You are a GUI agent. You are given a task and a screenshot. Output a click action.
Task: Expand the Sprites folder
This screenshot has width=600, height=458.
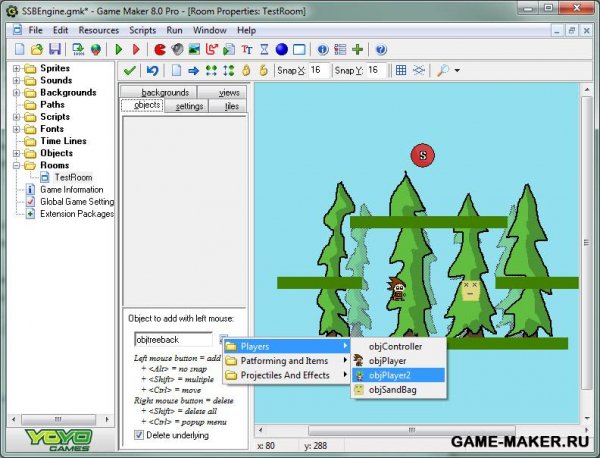tap(16, 68)
